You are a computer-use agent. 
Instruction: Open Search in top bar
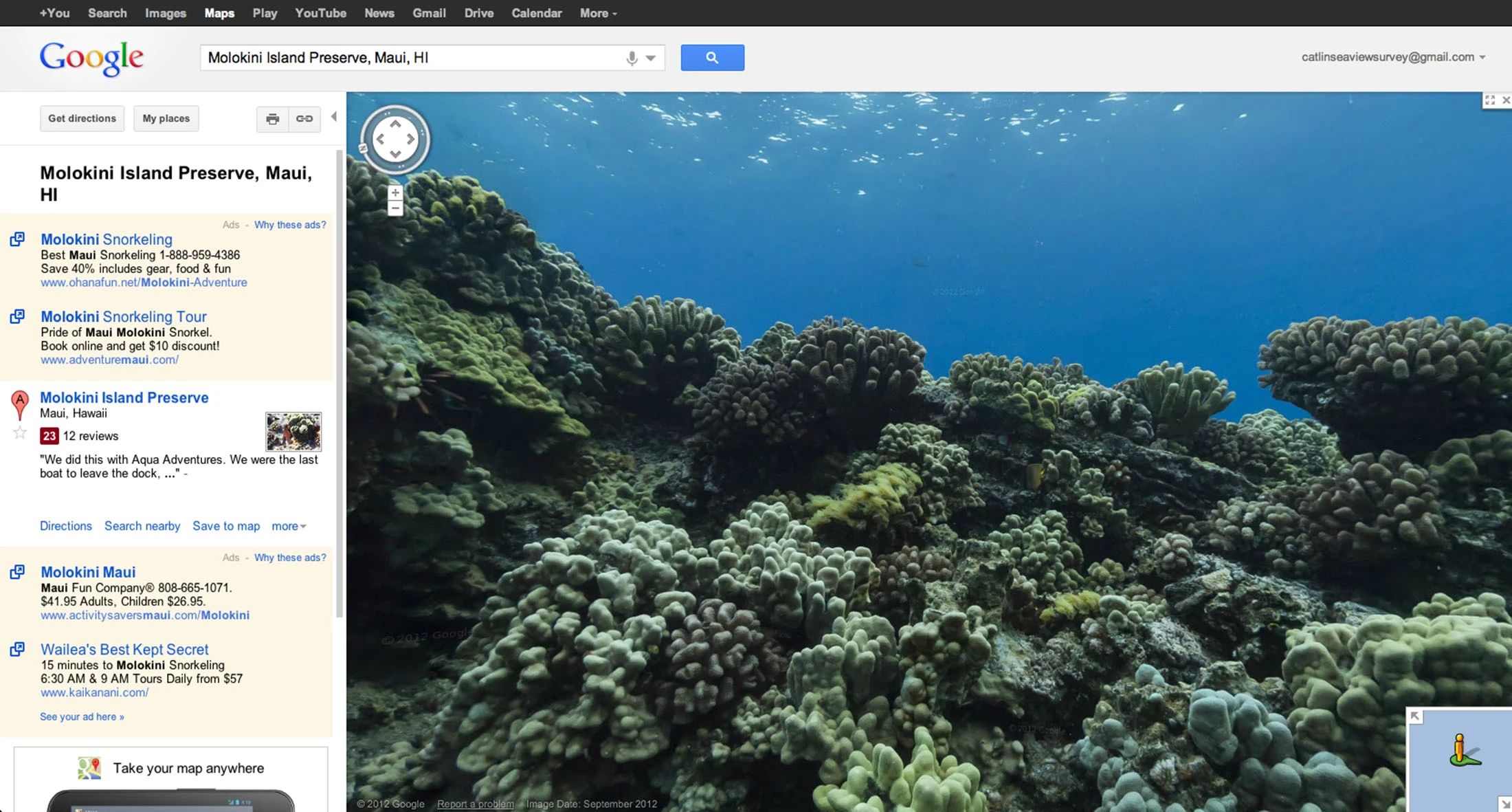pyautogui.click(x=107, y=13)
